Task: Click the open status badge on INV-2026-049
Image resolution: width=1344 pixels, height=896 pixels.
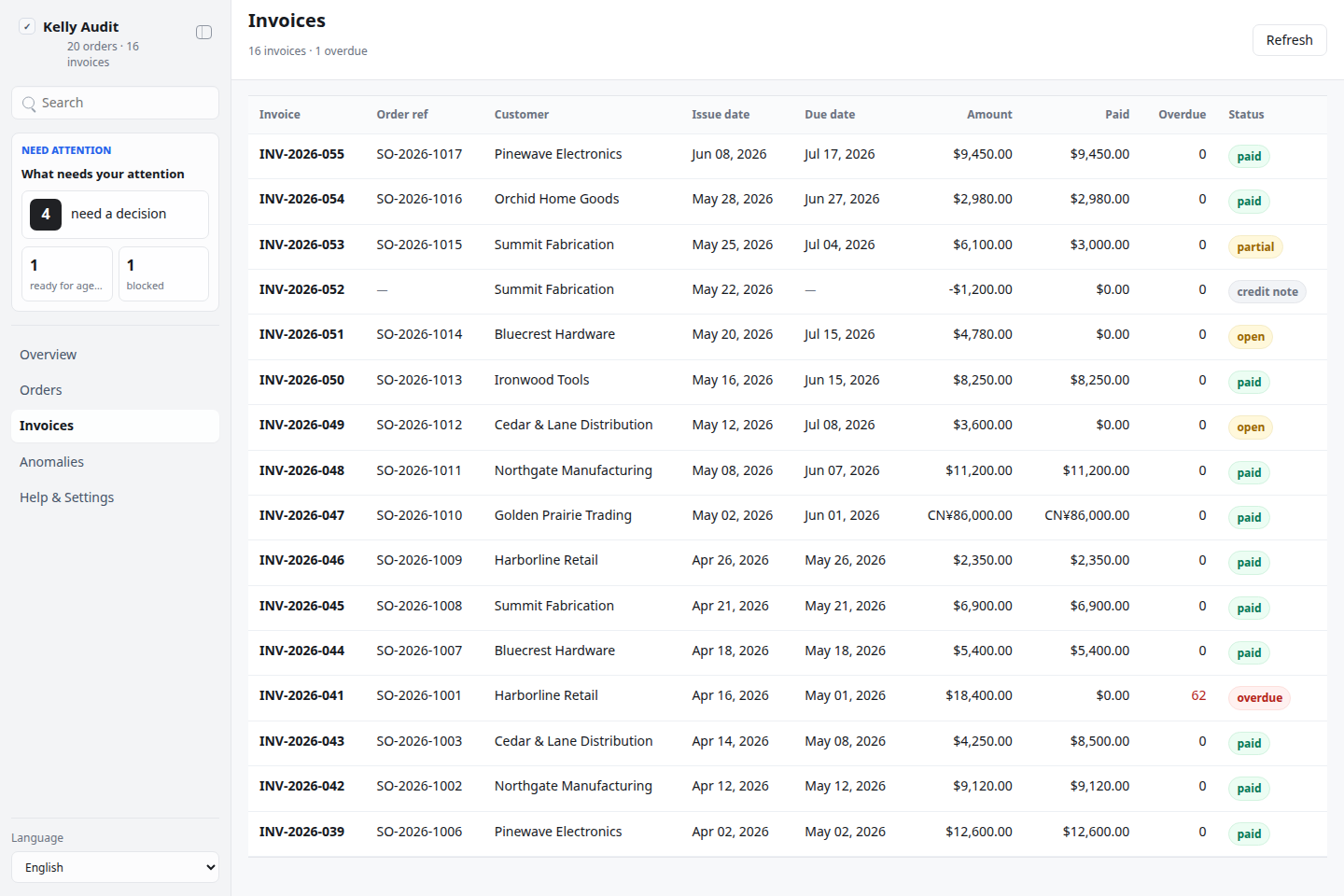Action: 1251,427
